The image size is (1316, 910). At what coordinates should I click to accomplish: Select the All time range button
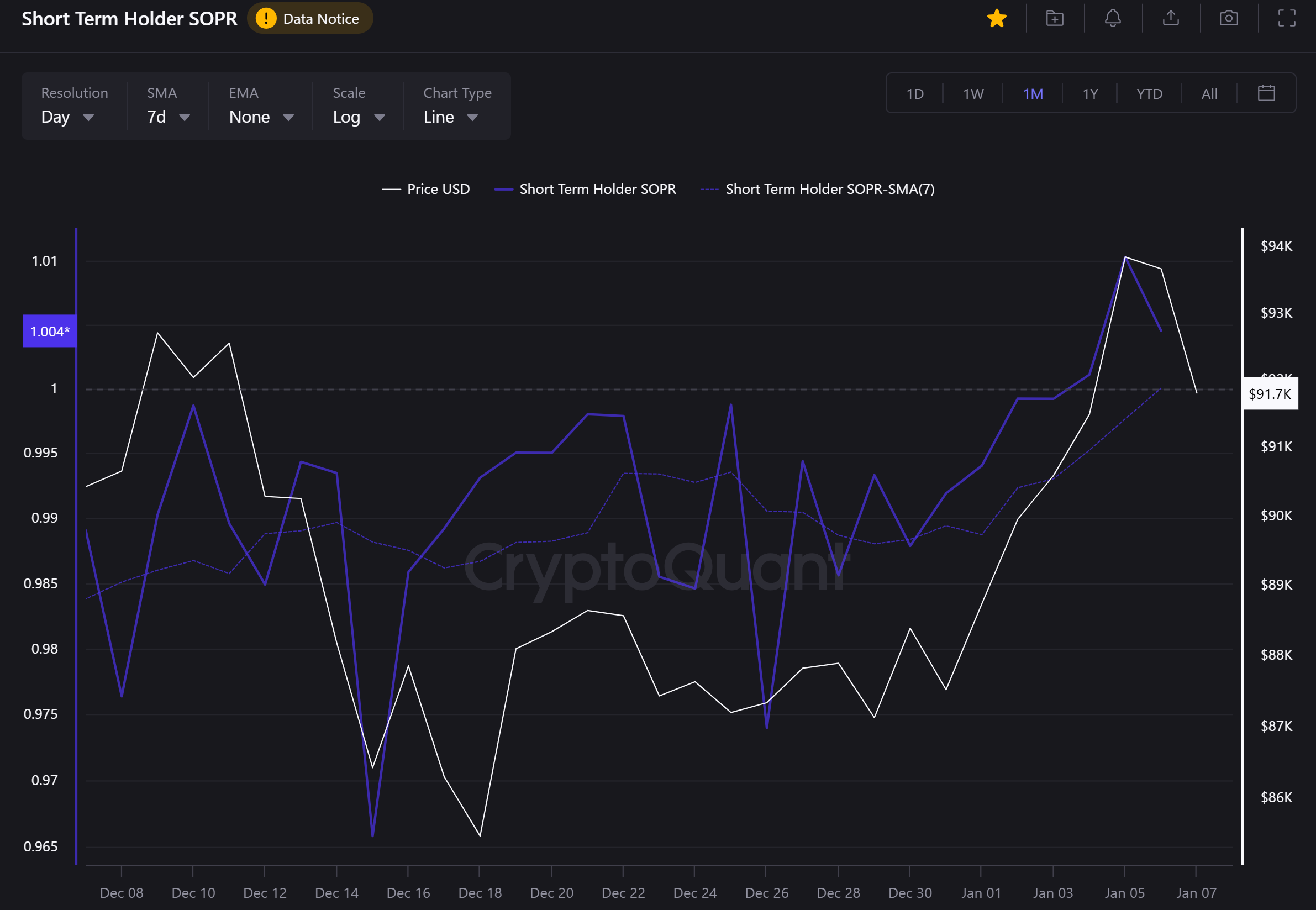(1209, 94)
